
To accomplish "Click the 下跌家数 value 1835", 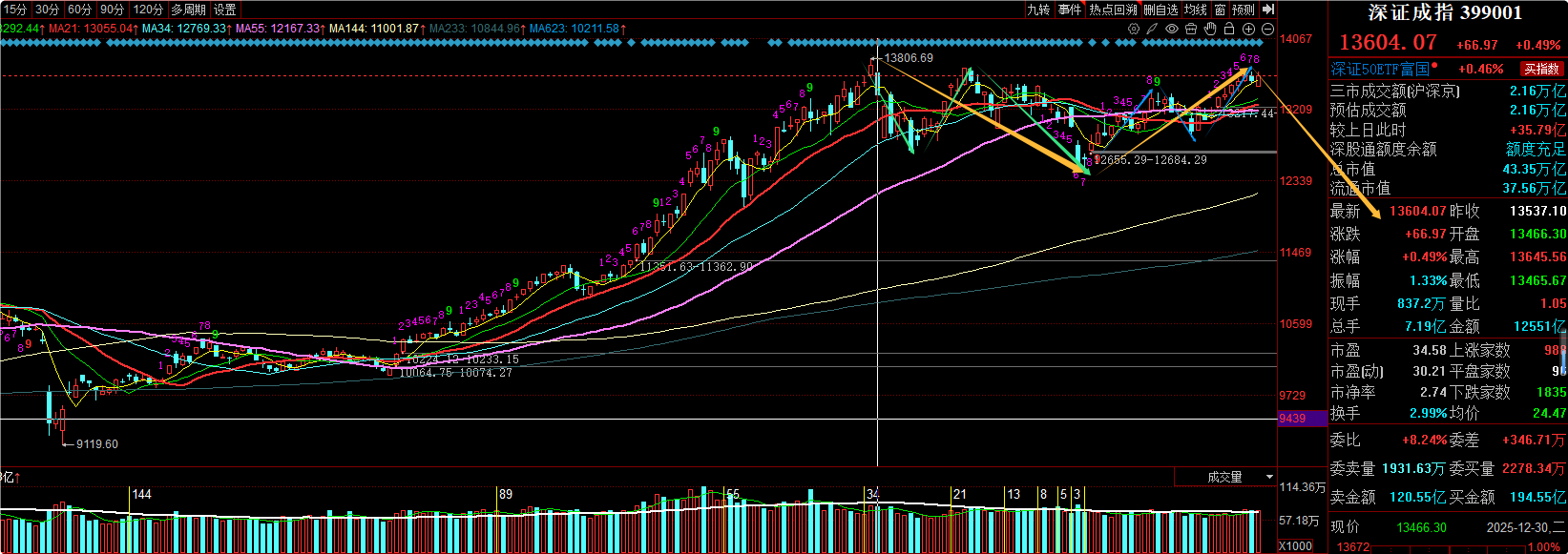I will coord(1551,392).
